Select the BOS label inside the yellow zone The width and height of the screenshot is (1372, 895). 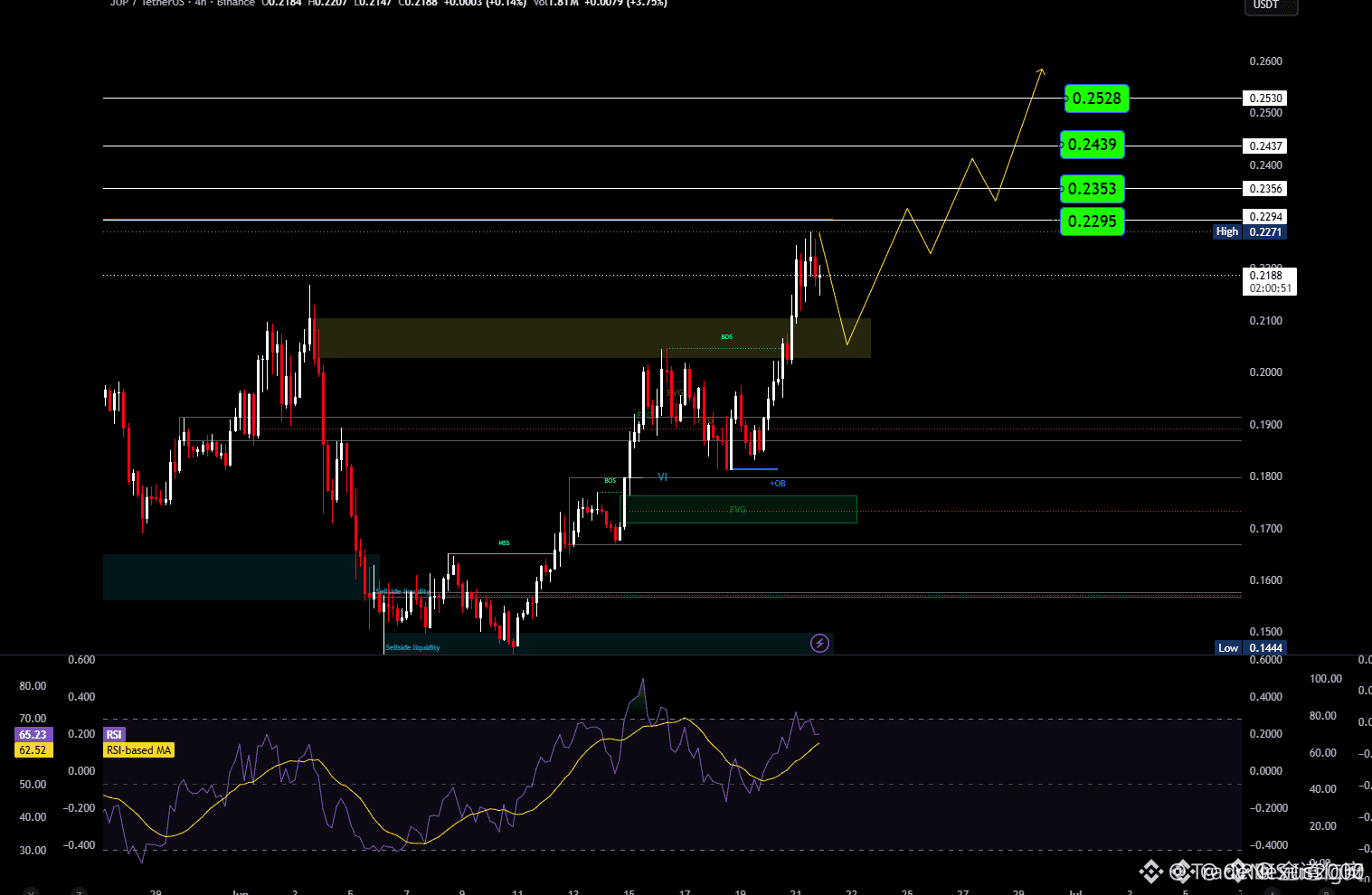pyautogui.click(x=727, y=337)
